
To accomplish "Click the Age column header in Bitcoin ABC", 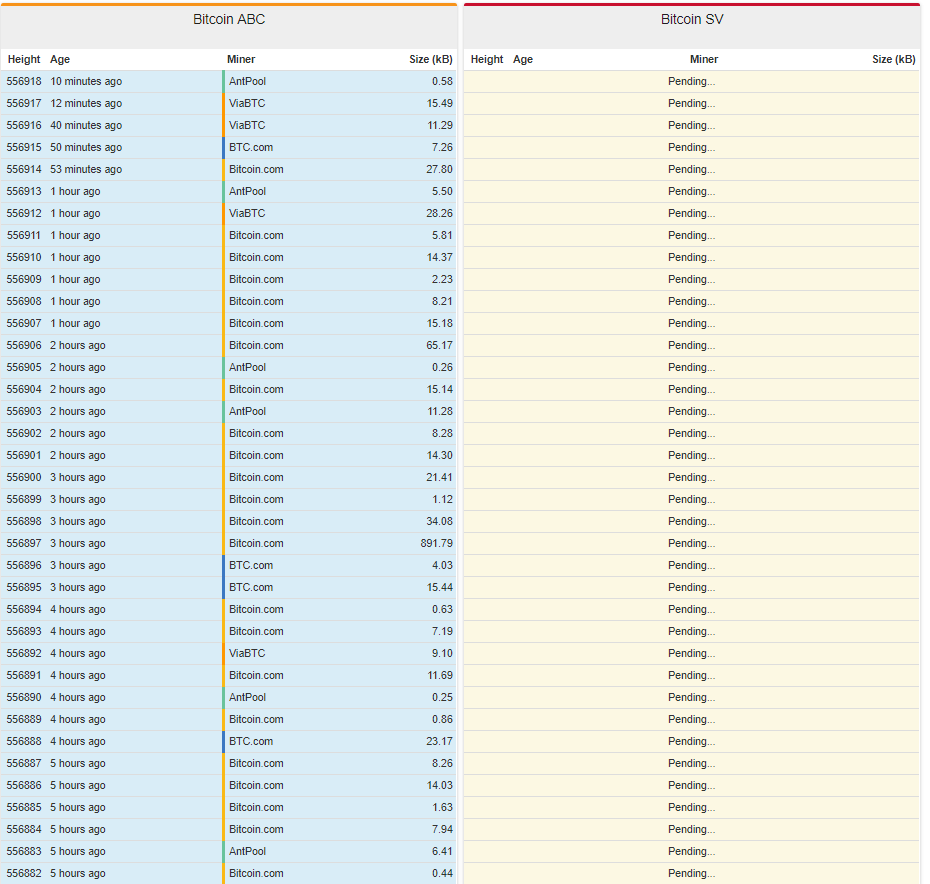I will (60, 59).
